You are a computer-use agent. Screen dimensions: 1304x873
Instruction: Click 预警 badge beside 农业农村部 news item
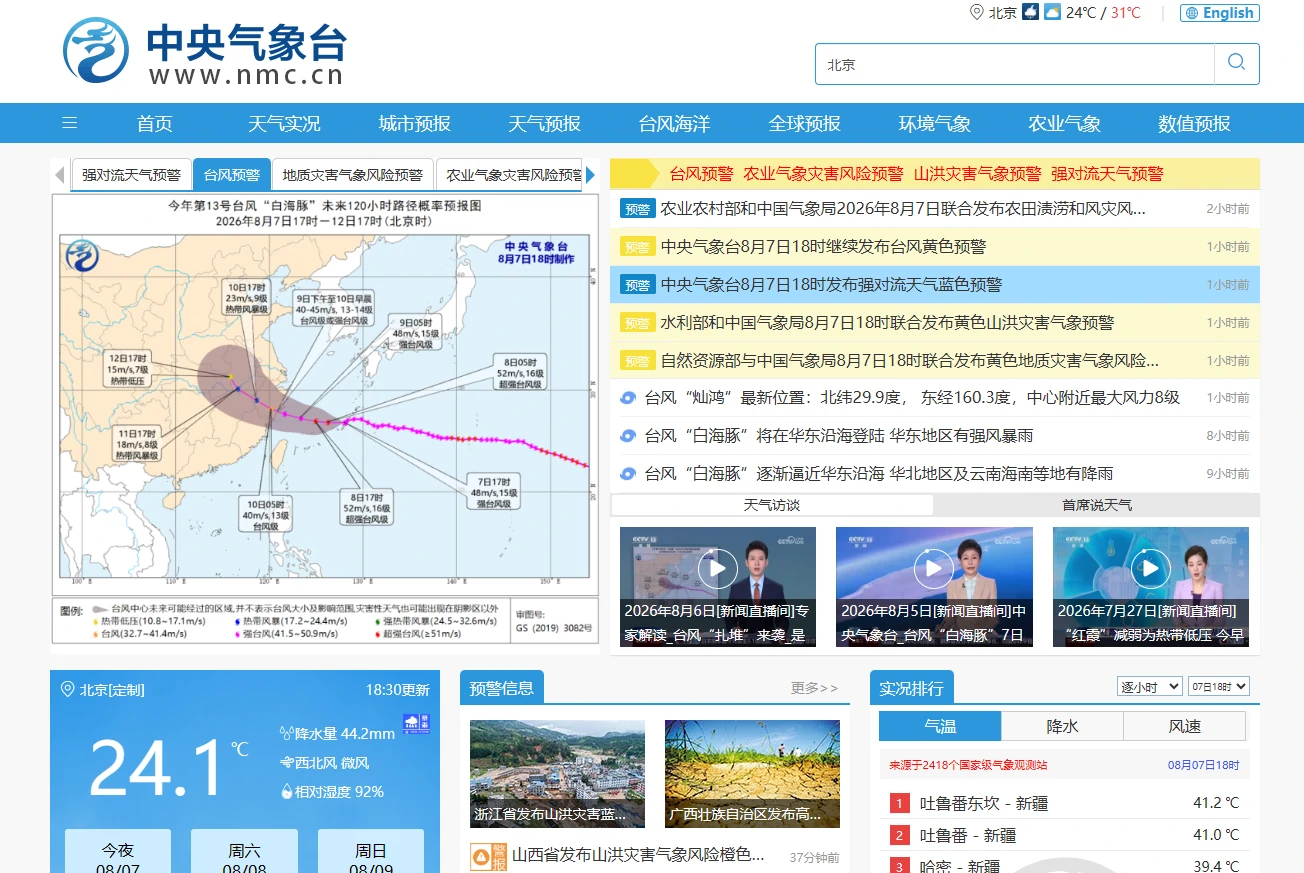click(637, 209)
